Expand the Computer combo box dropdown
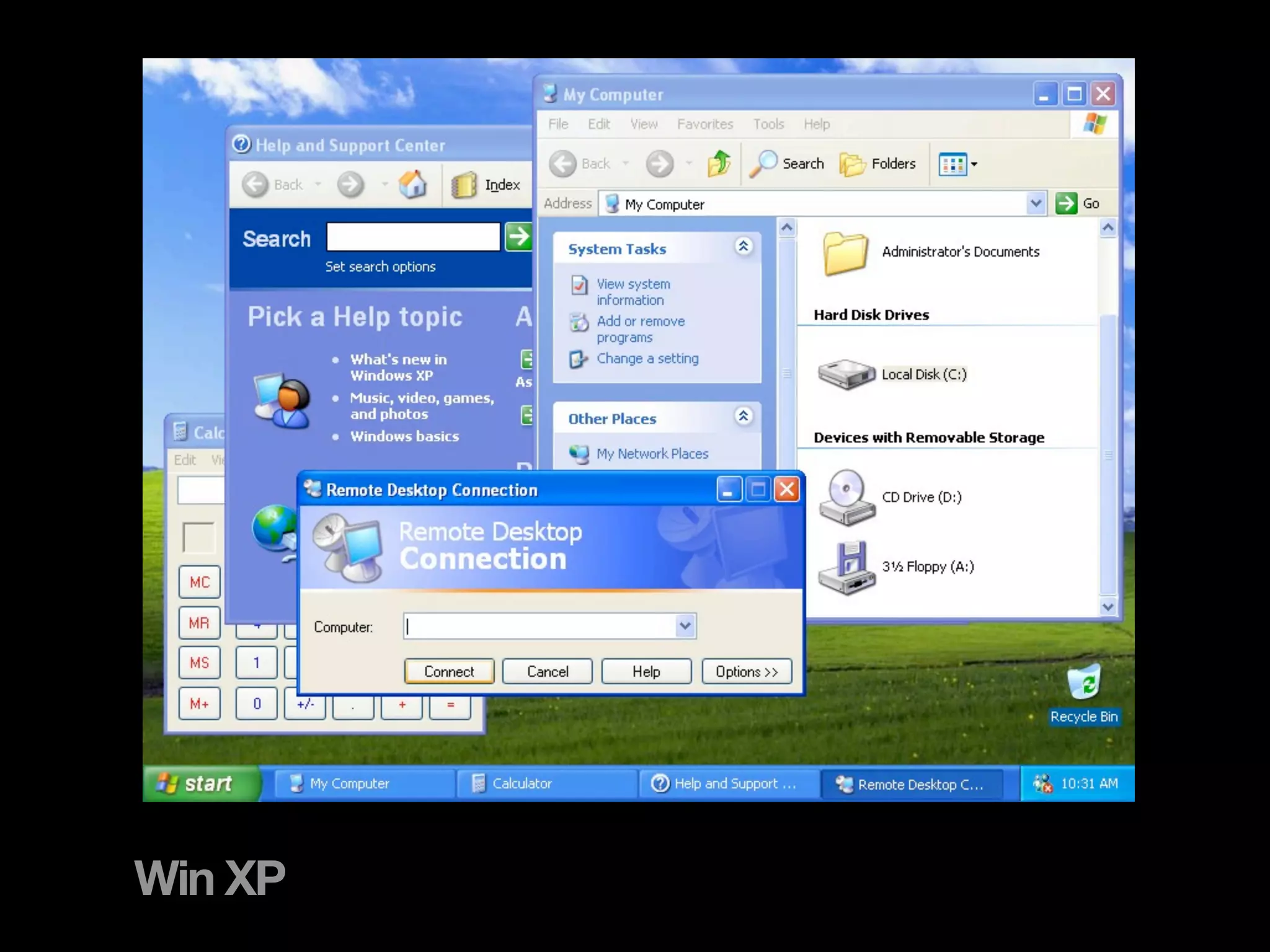The width and height of the screenshot is (1270, 952). (x=685, y=626)
